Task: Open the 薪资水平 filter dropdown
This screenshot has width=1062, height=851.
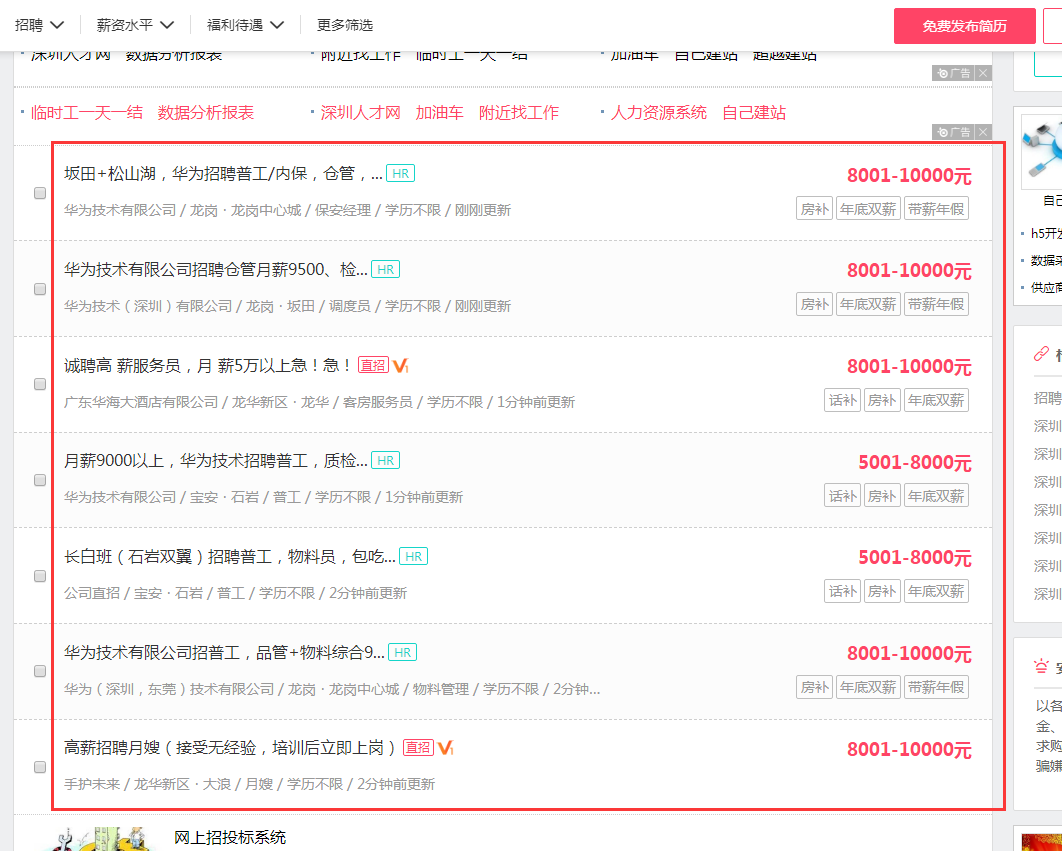Action: (x=127, y=25)
